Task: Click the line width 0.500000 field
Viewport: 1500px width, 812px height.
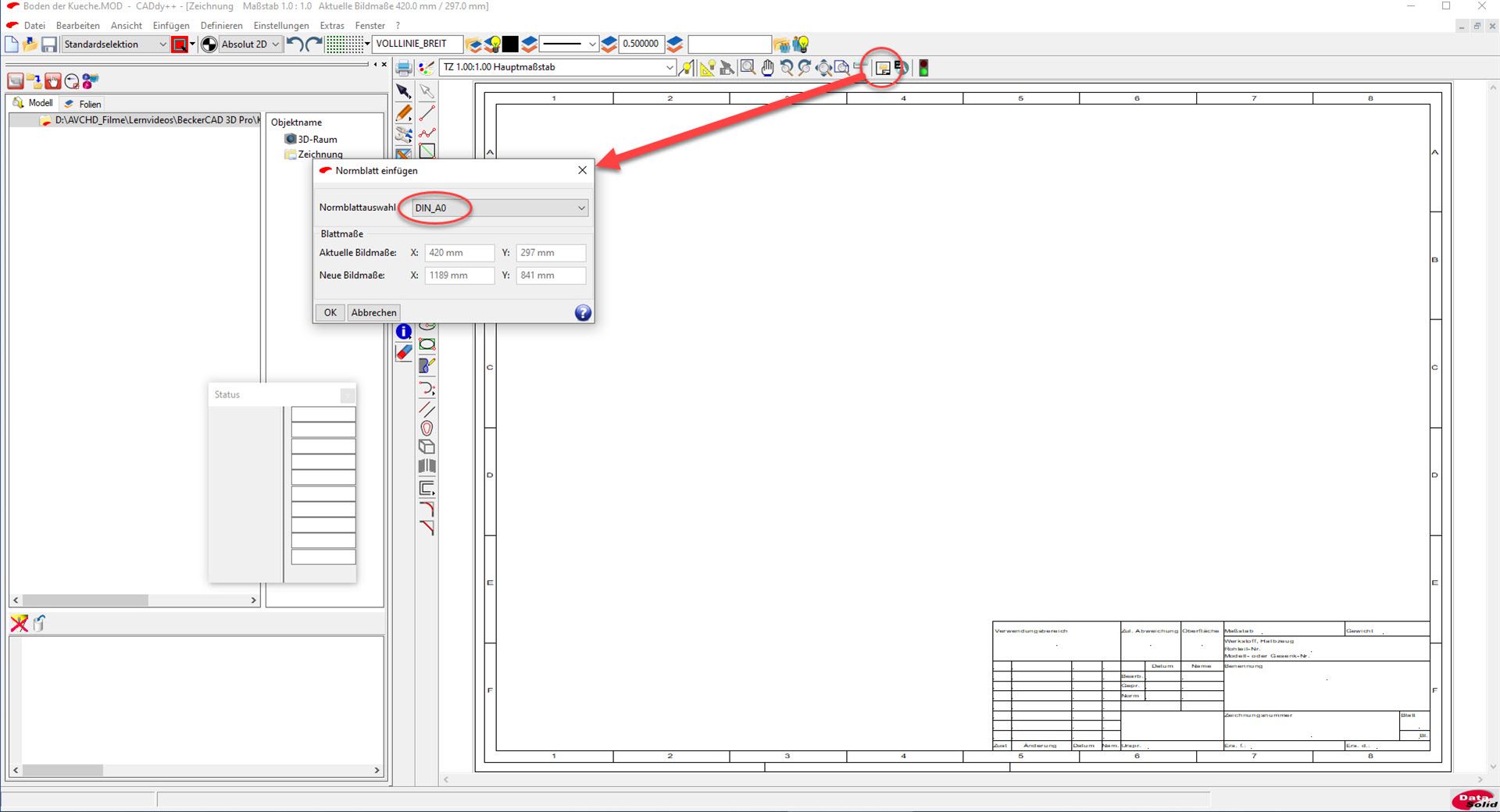Action: click(641, 45)
